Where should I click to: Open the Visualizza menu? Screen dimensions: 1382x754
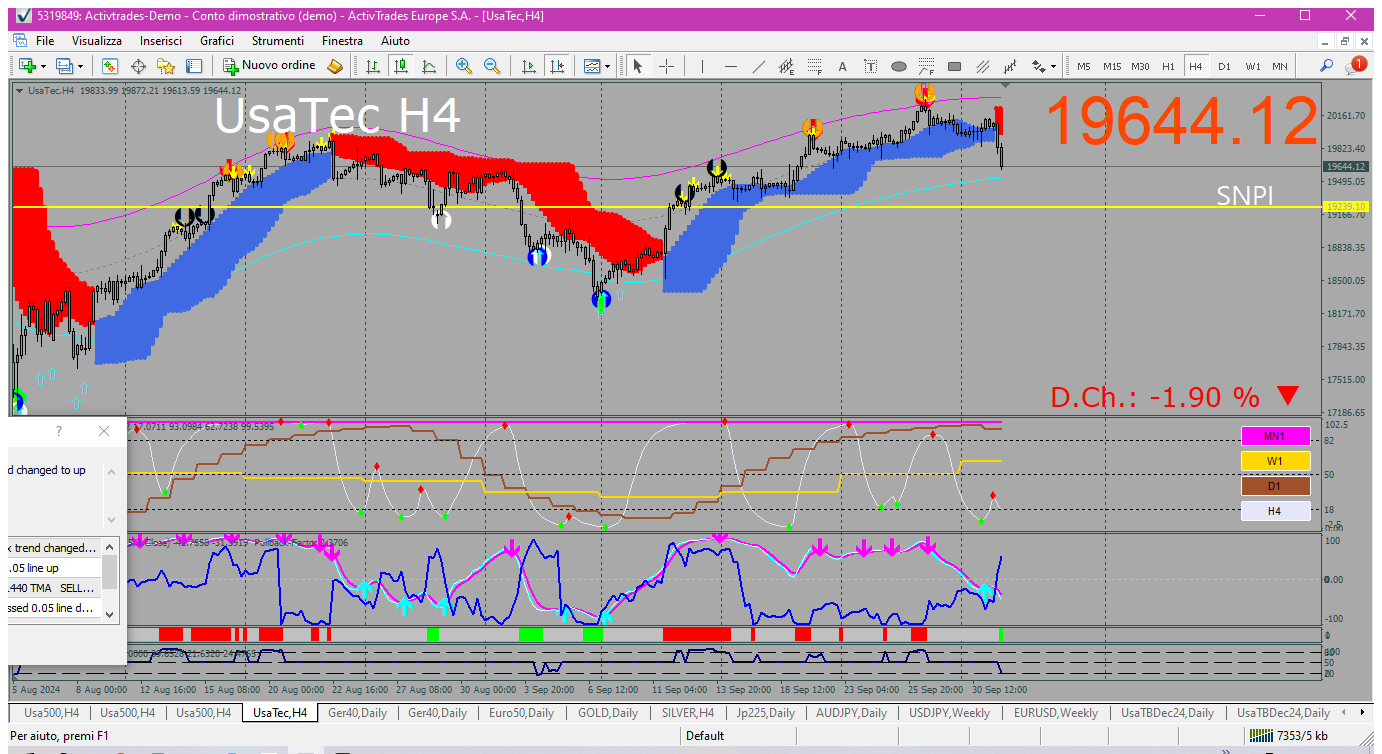click(x=97, y=41)
